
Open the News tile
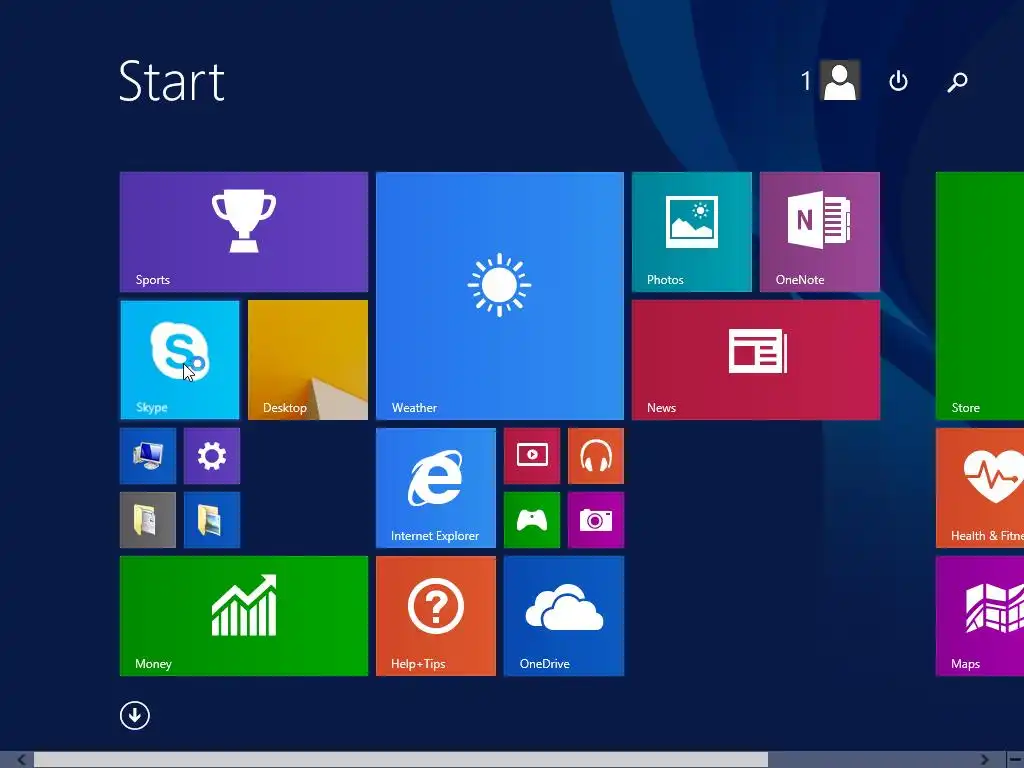tap(756, 360)
